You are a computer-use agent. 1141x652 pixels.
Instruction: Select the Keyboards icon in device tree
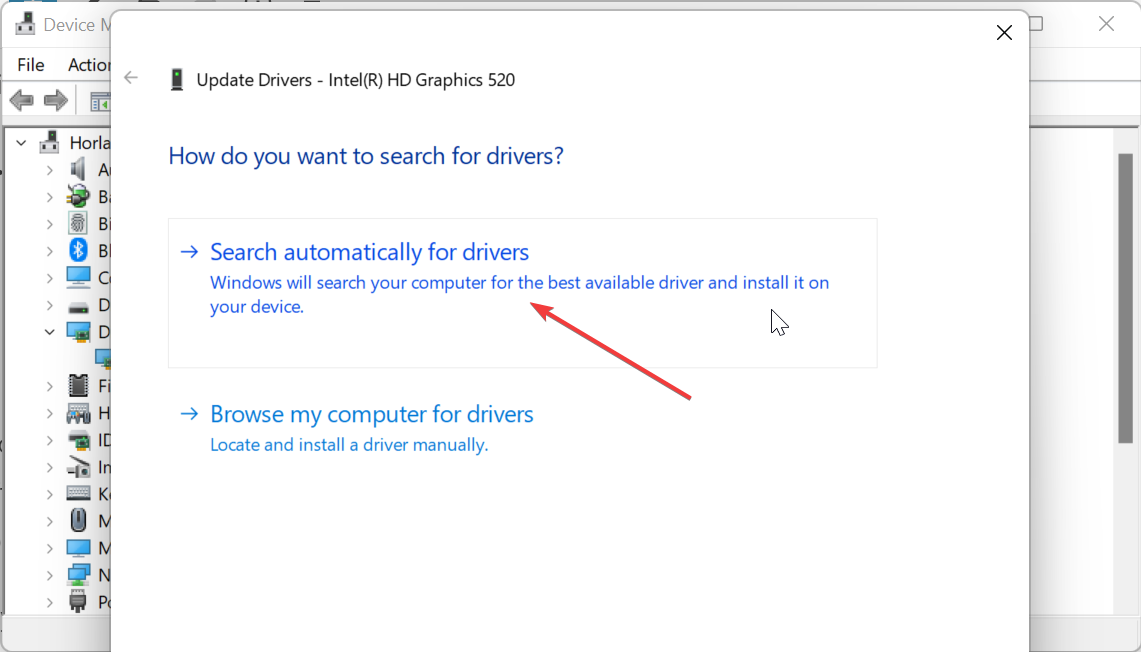[x=78, y=493]
